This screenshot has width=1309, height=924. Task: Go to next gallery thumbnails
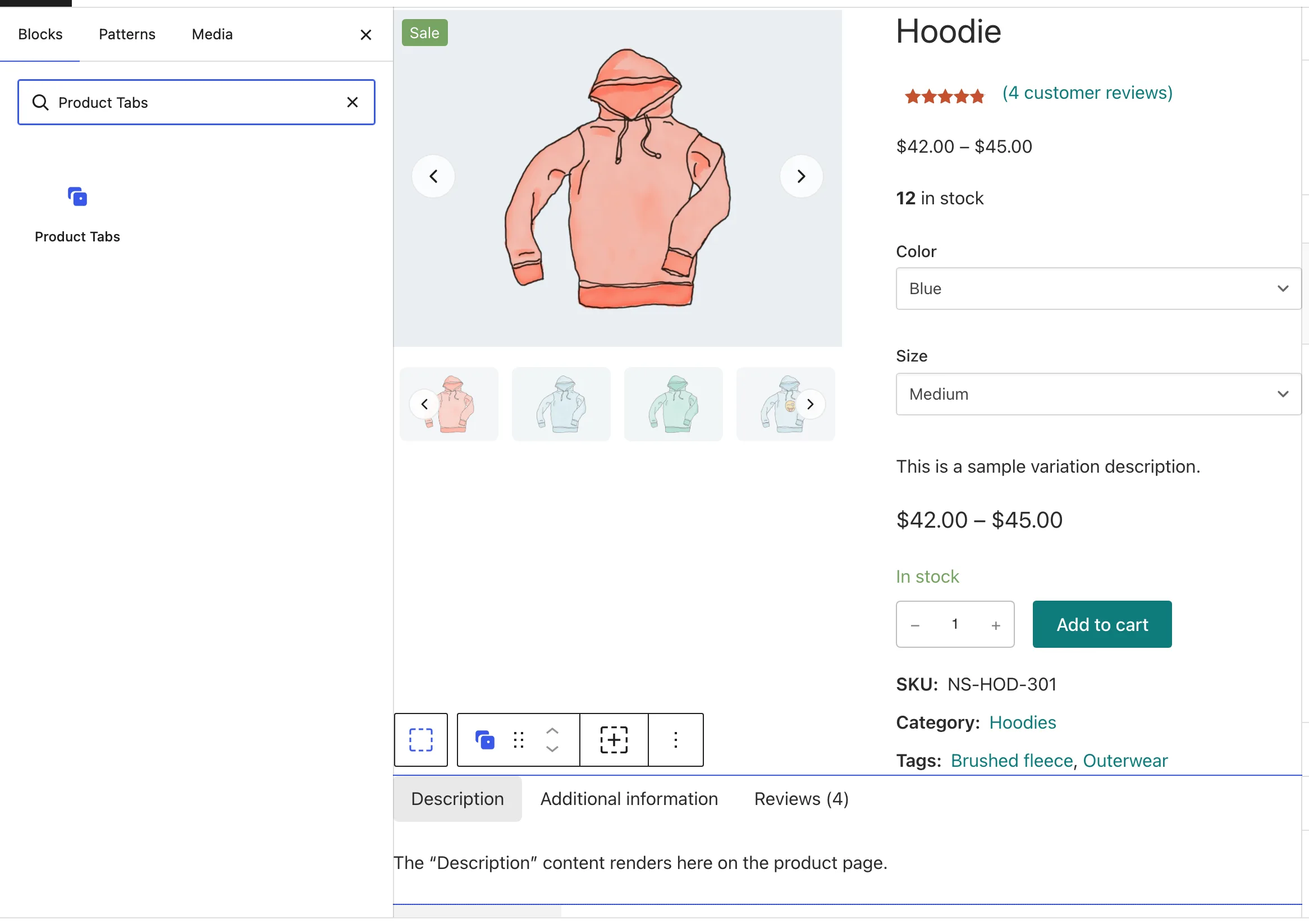810,404
